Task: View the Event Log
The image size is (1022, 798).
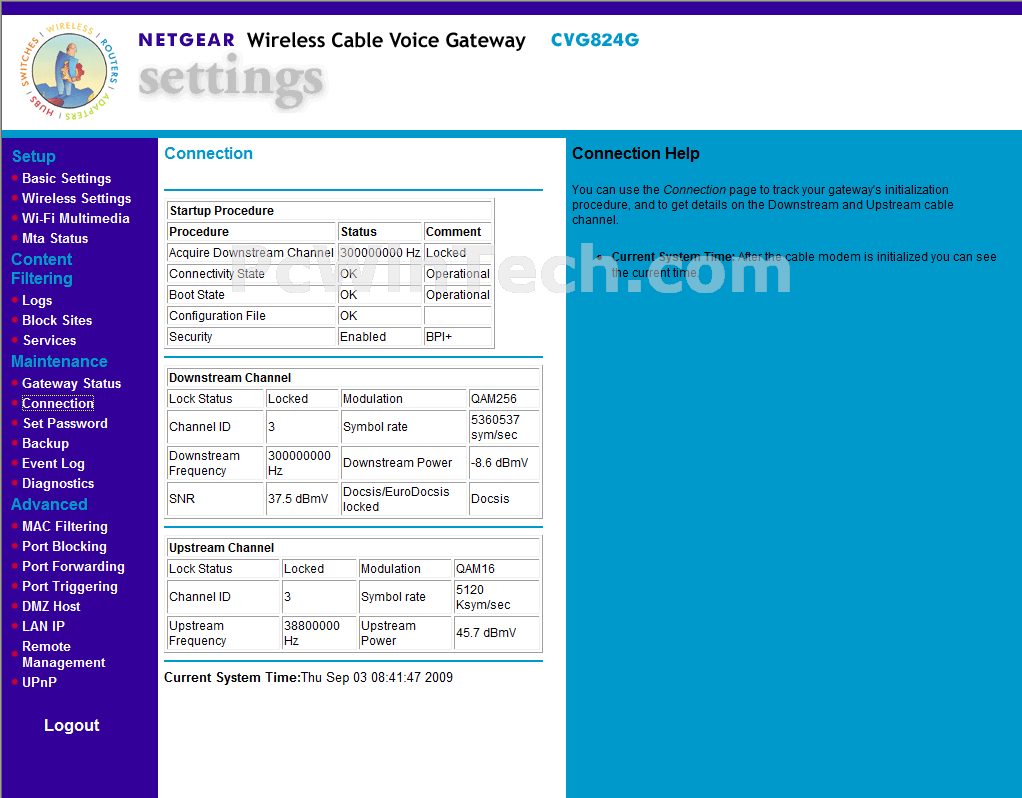Action: click(x=53, y=464)
